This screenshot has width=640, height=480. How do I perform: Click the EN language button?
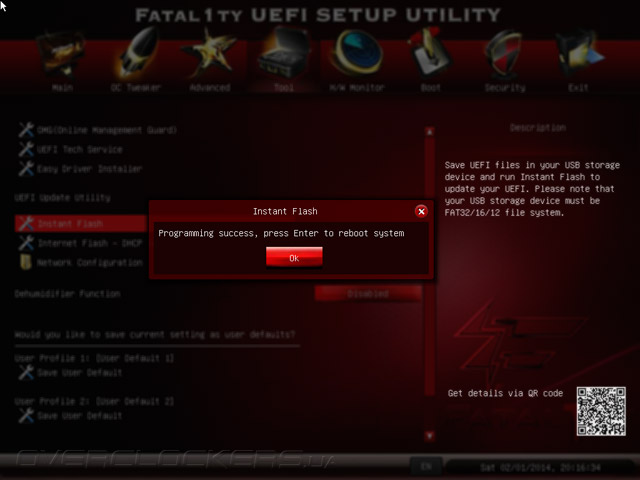coord(426,466)
